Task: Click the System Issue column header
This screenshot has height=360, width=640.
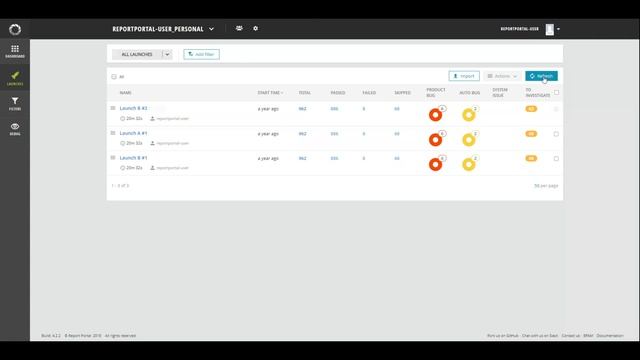Action: pos(500,93)
